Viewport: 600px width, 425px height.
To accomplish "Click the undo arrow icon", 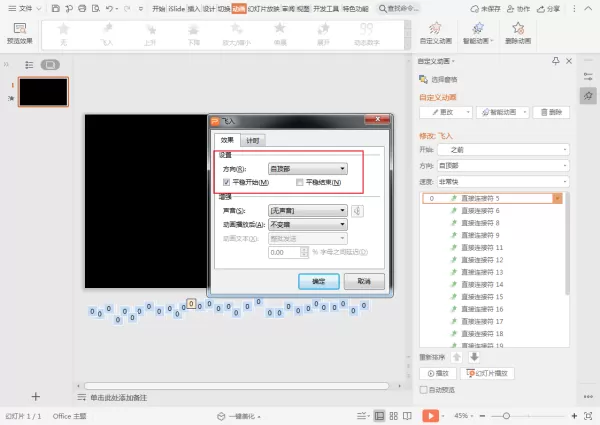I will pos(109,8).
